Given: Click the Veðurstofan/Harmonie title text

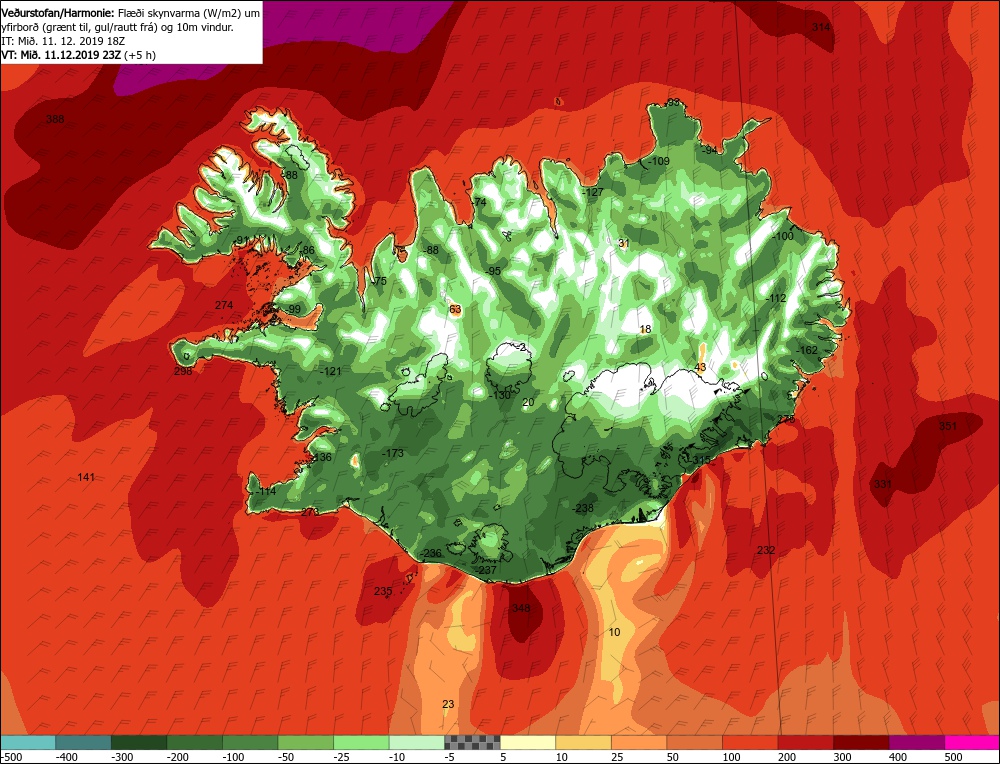Looking at the screenshot, I should click(59, 13).
